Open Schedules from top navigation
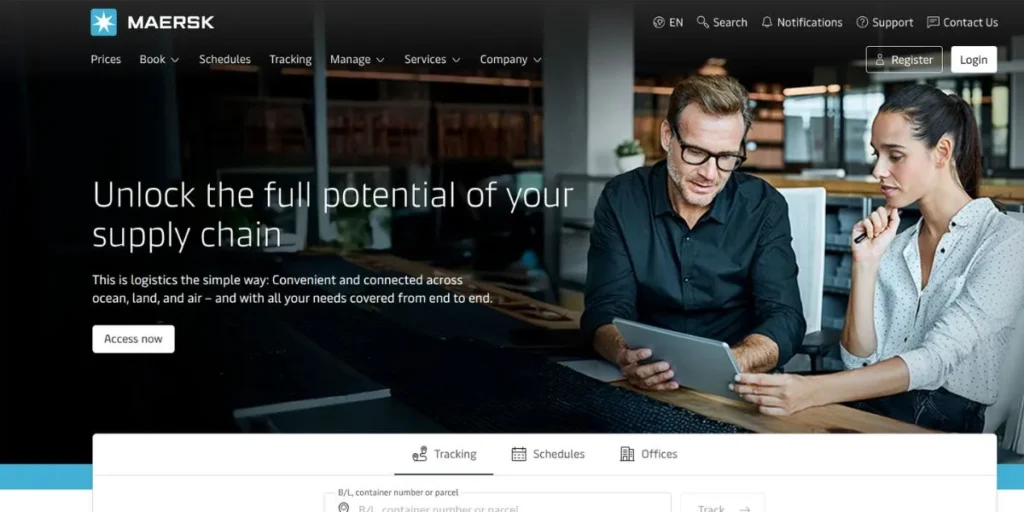The width and height of the screenshot is (1024, 512). 225,59
